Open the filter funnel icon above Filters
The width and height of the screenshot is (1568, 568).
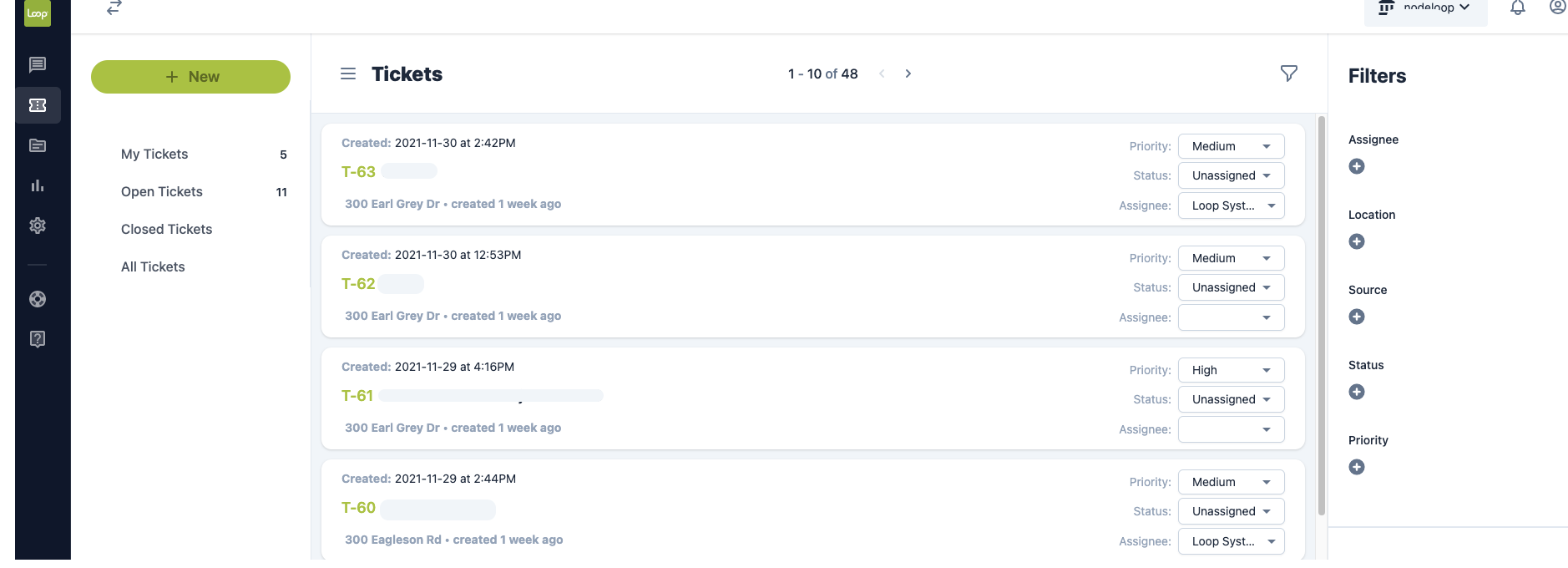point(1288,74)
